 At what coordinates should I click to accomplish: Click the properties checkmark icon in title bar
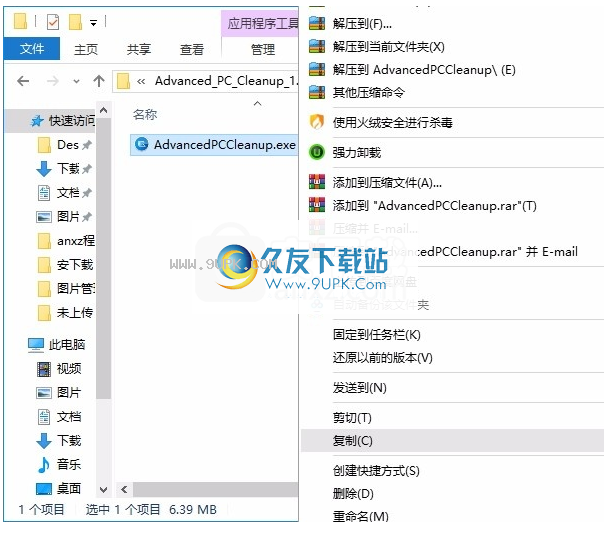click(53, 22)
